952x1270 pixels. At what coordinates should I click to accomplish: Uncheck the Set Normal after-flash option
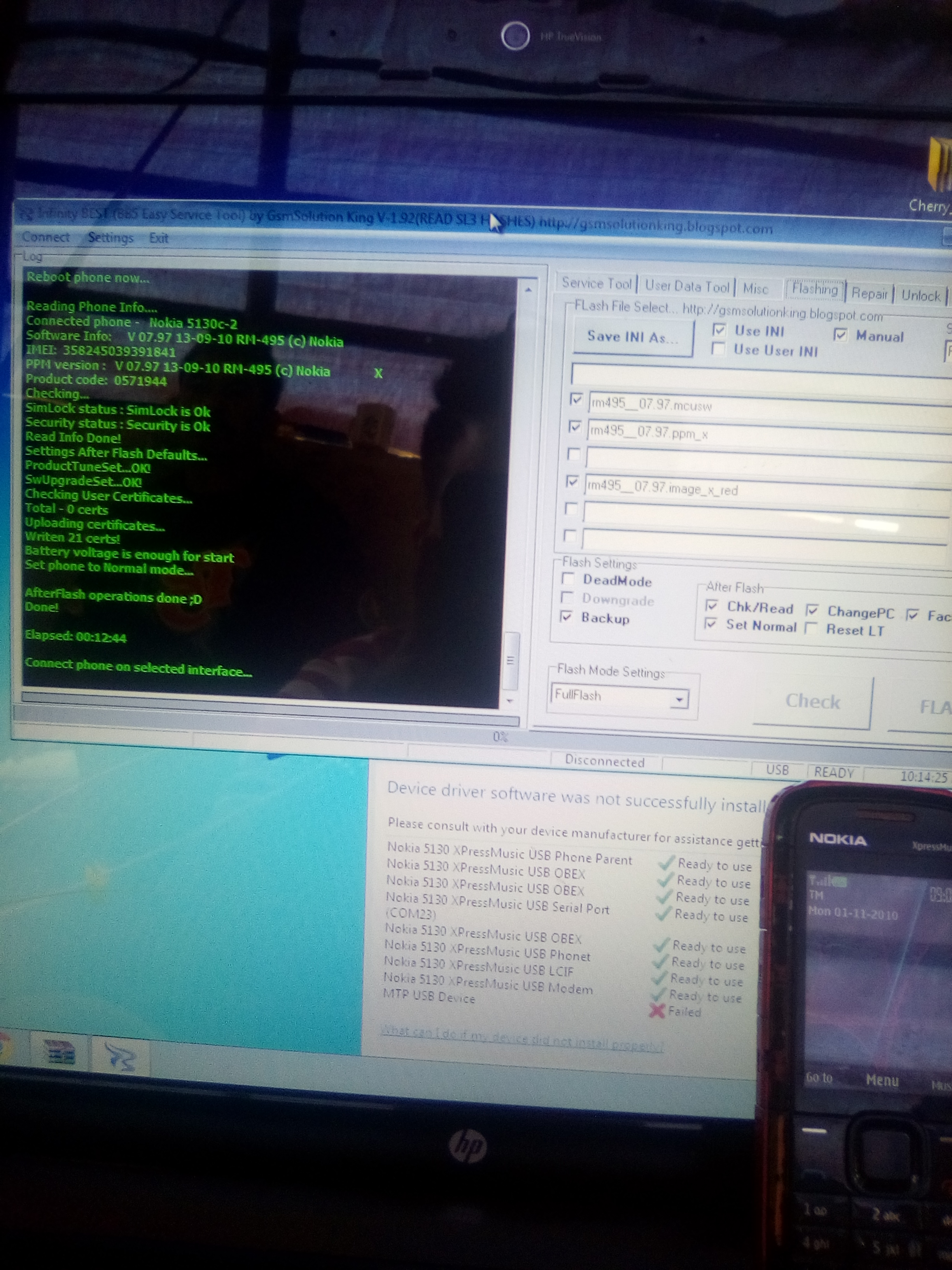[710, 623]
